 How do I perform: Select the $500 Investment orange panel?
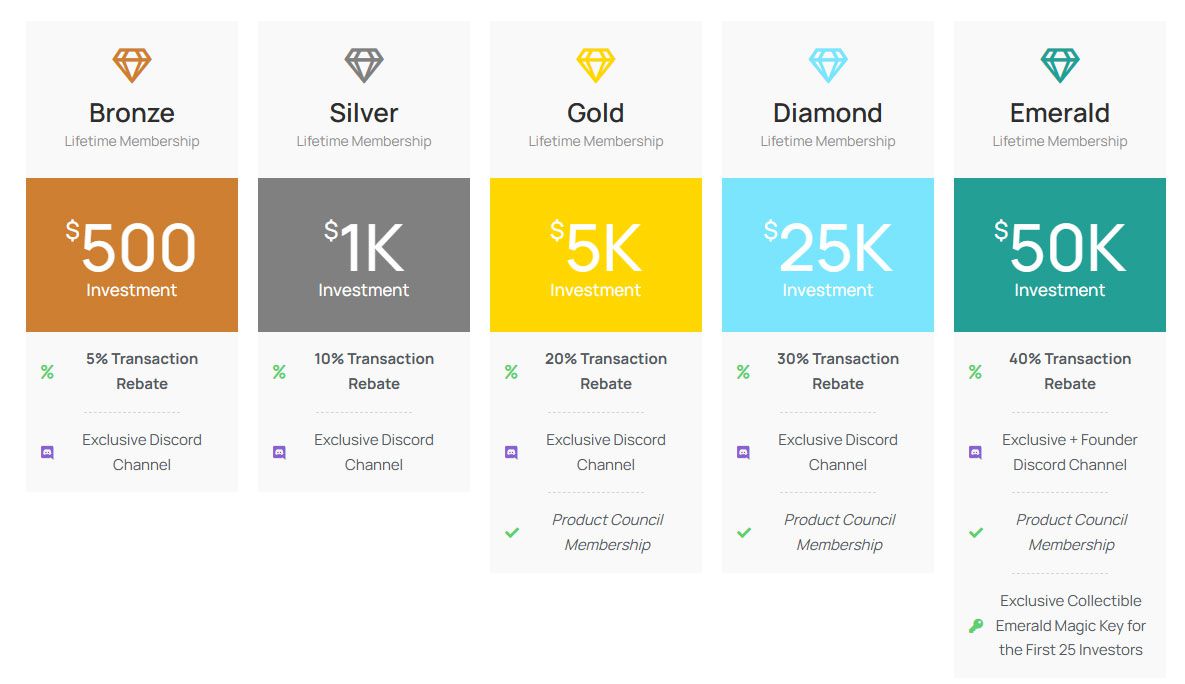pyautogui.click(x=131, y=255)
